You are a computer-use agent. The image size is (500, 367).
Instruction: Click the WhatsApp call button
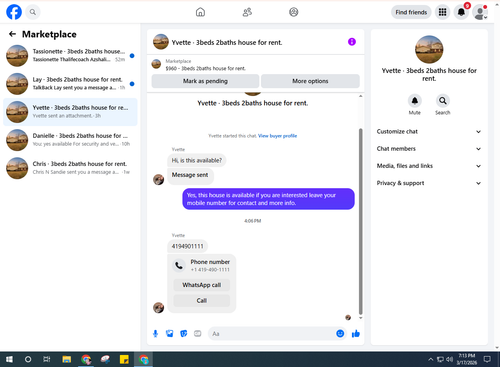pos(201,285)
